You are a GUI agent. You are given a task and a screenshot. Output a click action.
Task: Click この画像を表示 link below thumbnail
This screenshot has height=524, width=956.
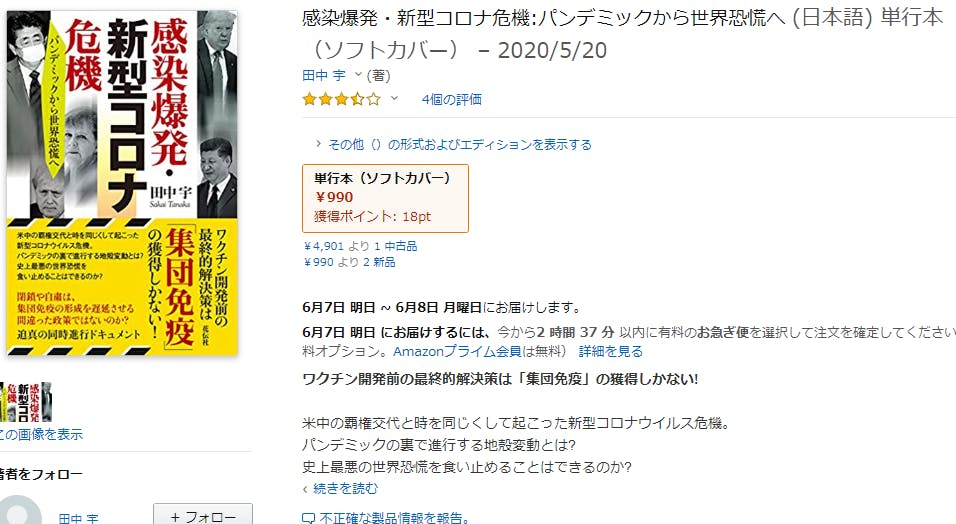tap(41, 434)
